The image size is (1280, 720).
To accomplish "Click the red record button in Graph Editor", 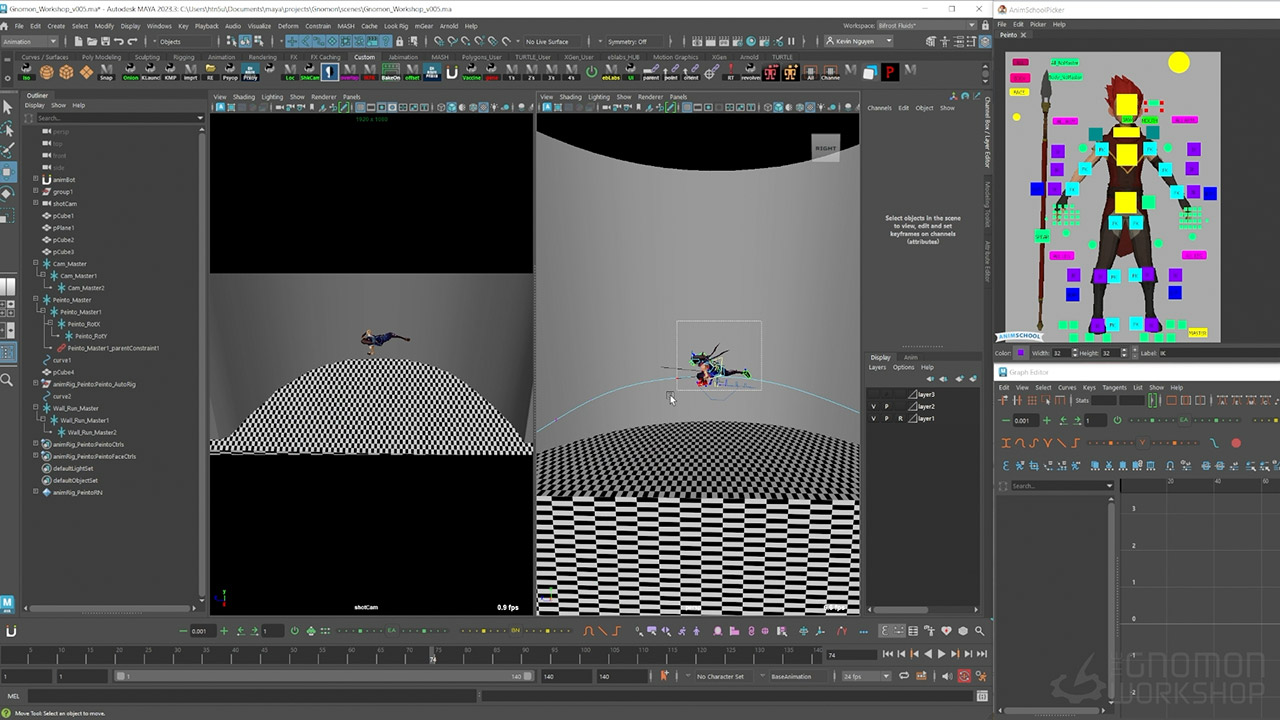I will (x=1236, y=443).
